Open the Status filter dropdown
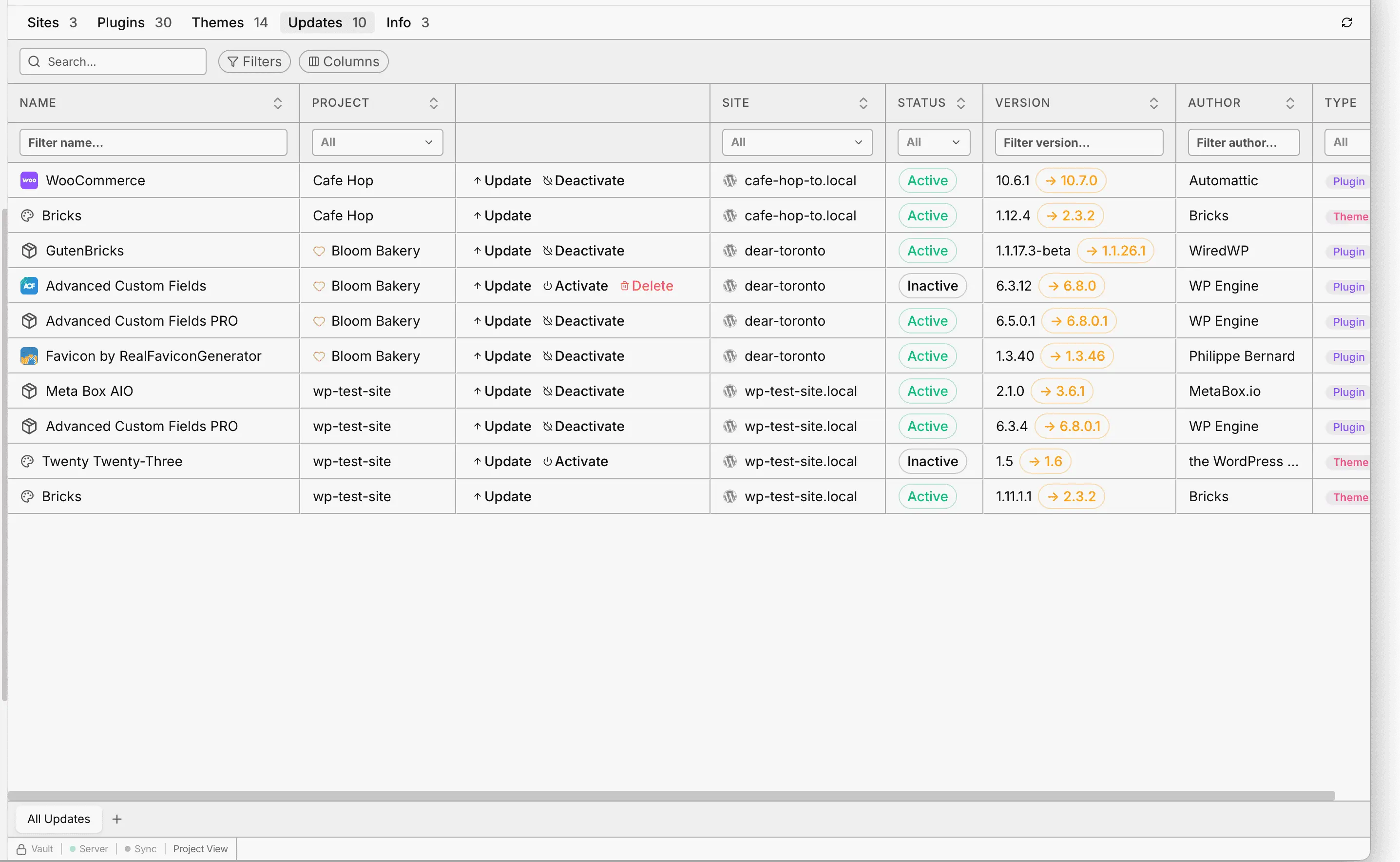Image resolution: width=1400 pixels, height=862 pixels. [x=934, y=142]
